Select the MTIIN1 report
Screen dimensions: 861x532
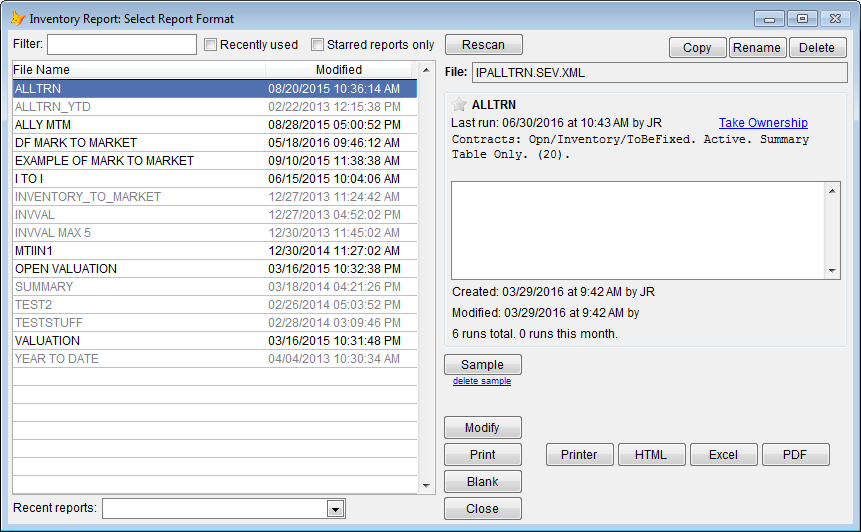[x=215, y=251]
